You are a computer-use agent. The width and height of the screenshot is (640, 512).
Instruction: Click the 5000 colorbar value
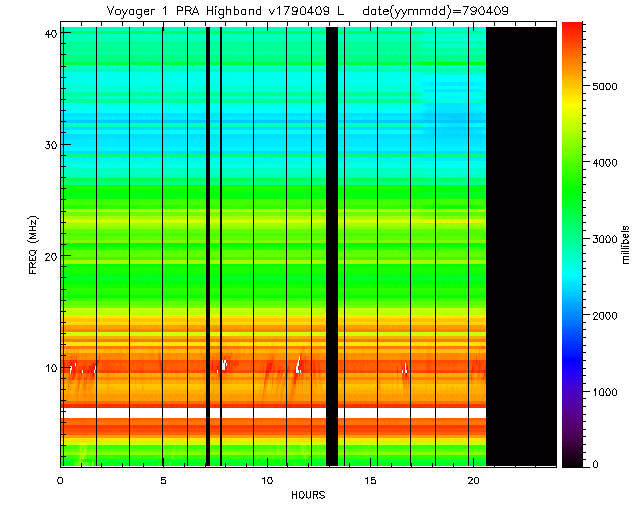[604, 86]
